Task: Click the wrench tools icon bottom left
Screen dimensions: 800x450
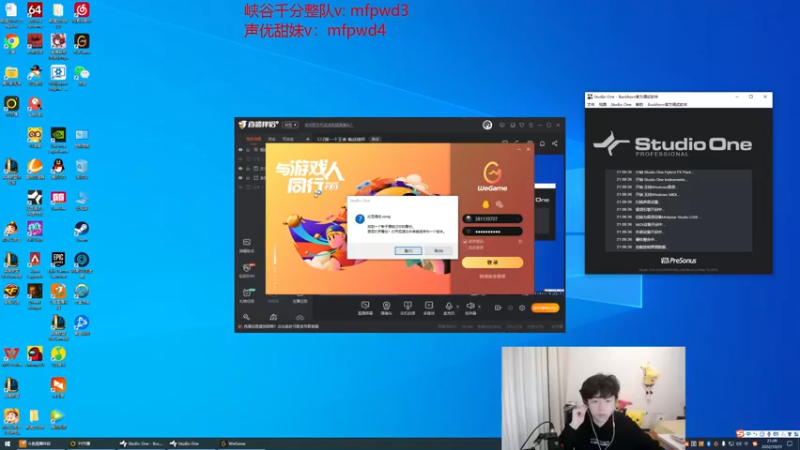Action: point(246,317)
